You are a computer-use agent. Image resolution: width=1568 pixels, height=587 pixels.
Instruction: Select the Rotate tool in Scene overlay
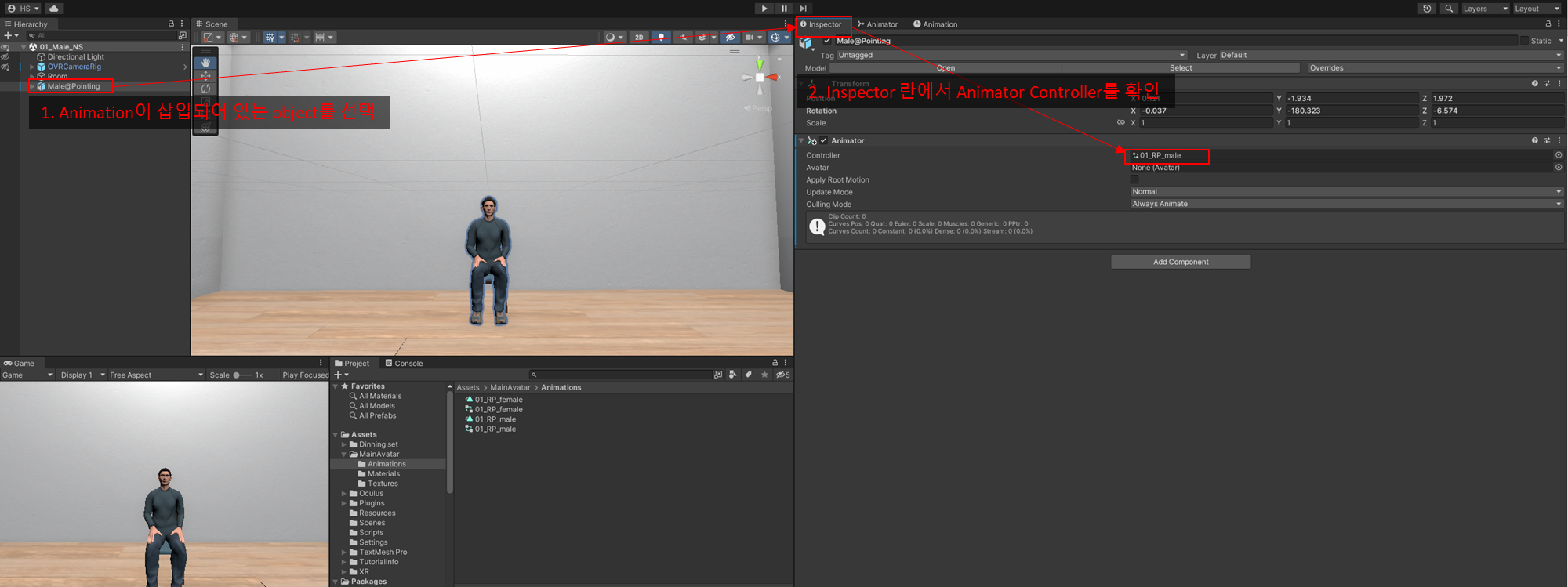[205, 89]
